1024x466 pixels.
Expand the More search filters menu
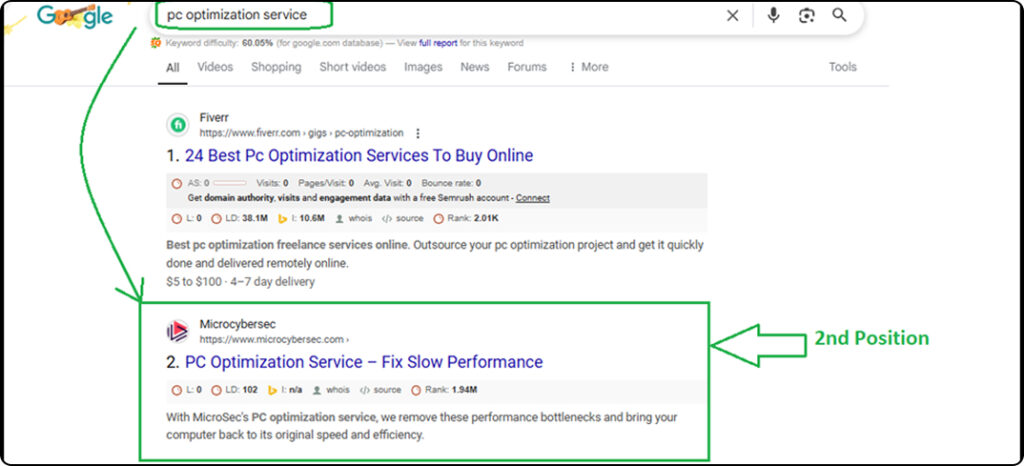(589, 67)
